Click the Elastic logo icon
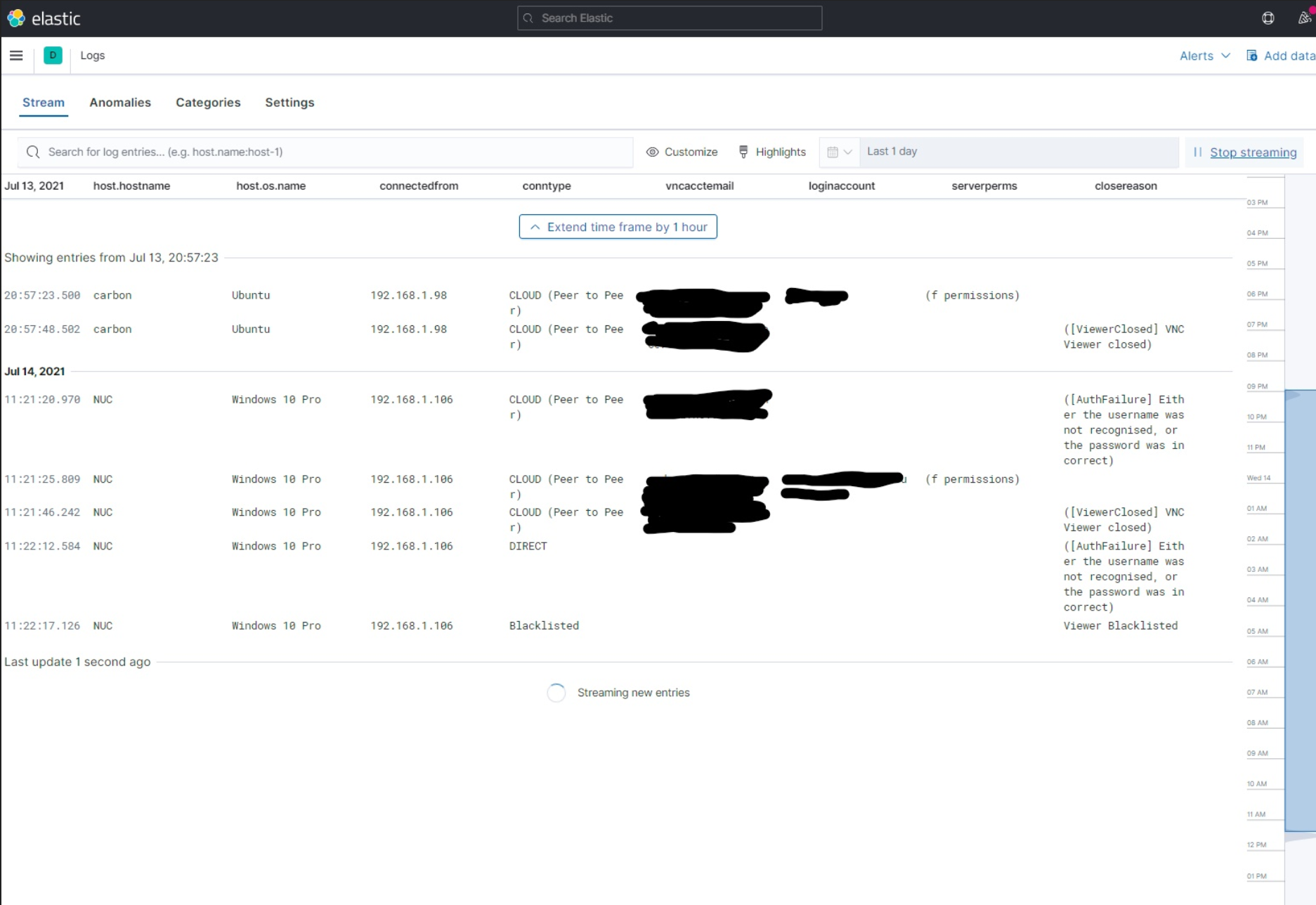Viewport: 1316px width, 905px height. point(15,18)
